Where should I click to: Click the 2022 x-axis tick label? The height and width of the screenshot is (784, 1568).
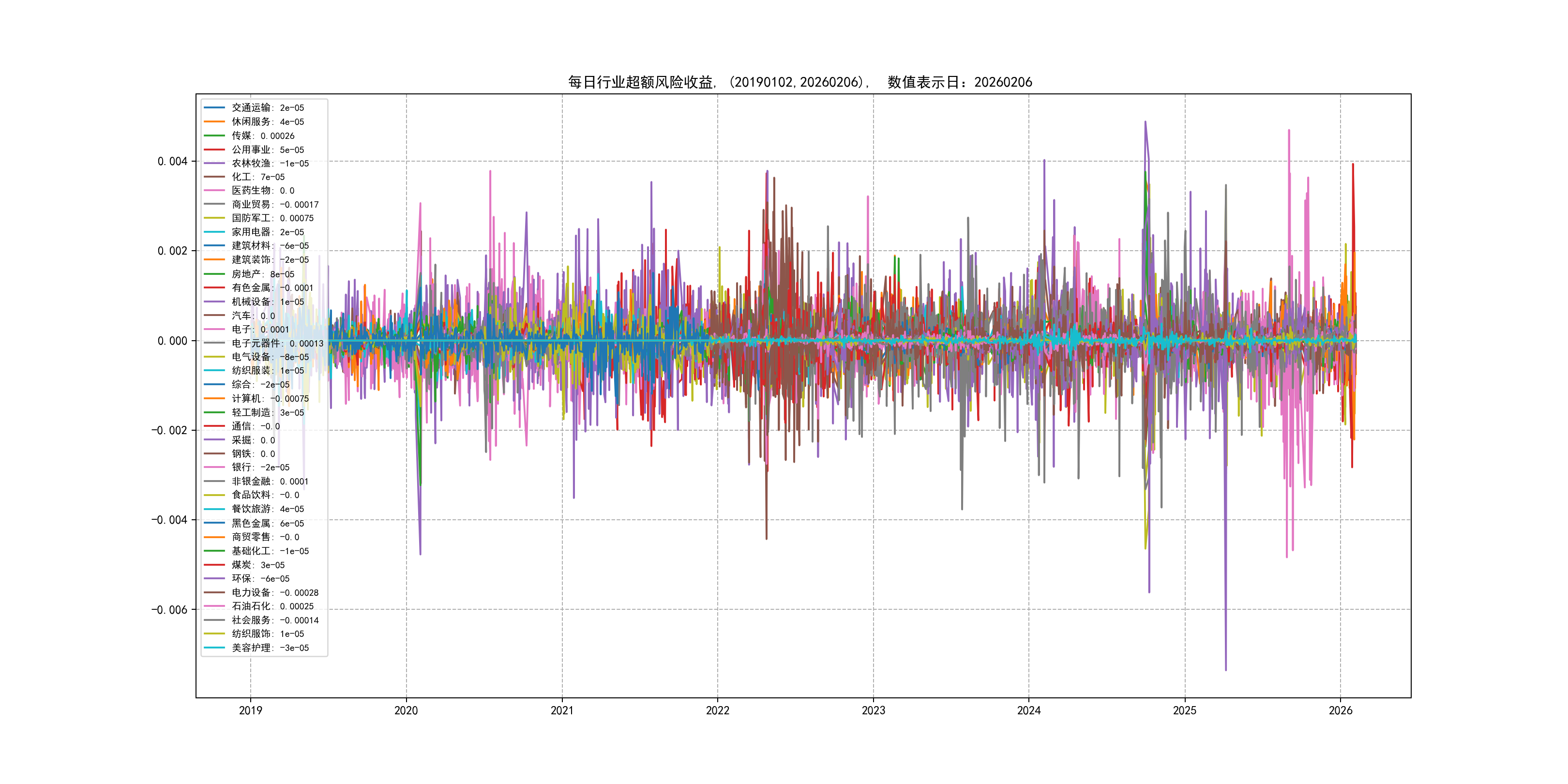(x=717, y=710)
